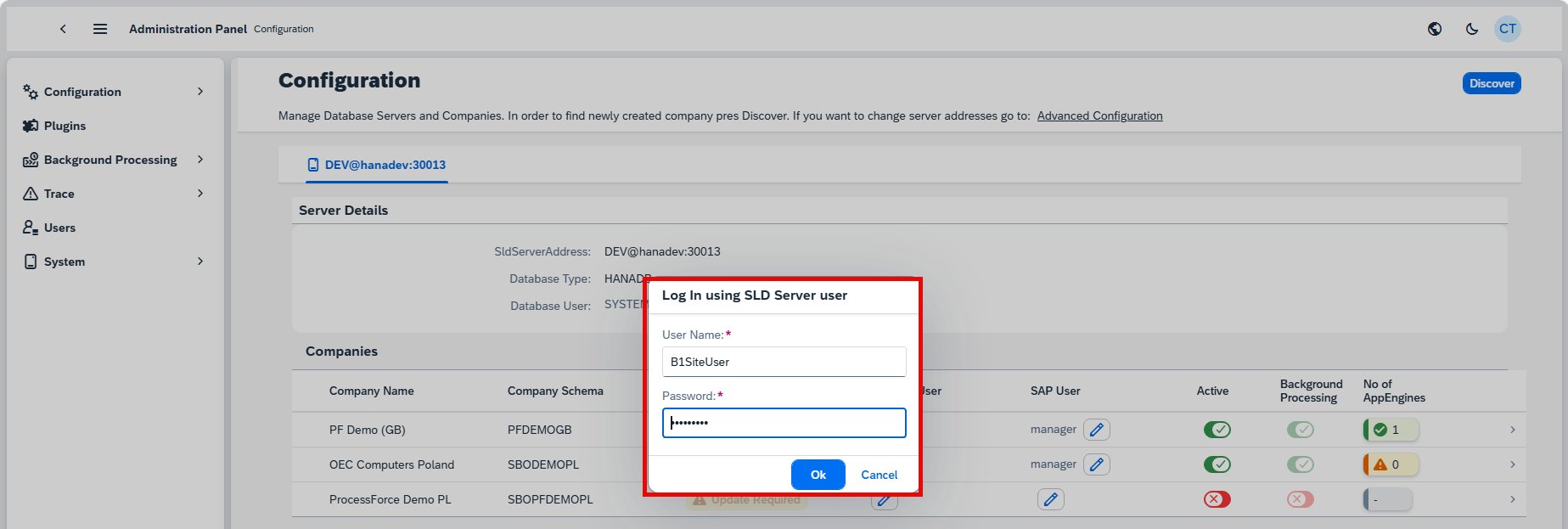Open the hamburger navigation menu
The width and height of the screenshot is (1568, 529).
click(100, 29)
